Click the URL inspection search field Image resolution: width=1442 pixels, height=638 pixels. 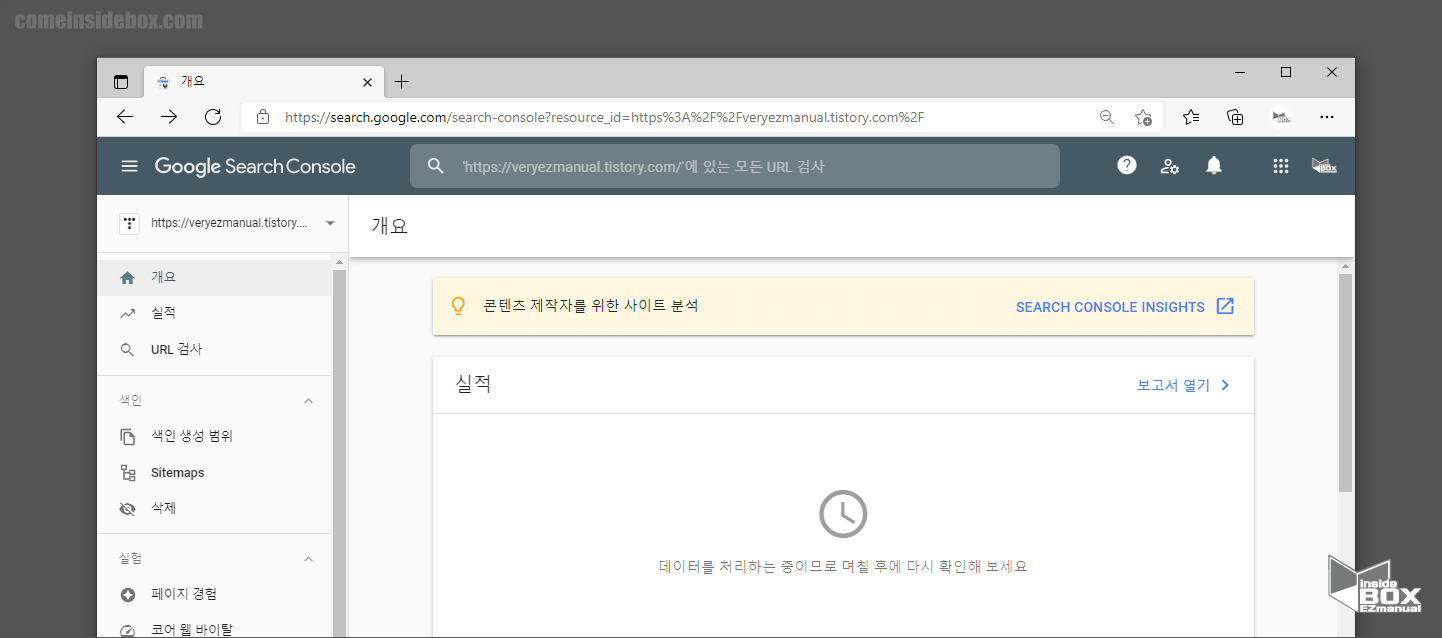click(734, 166)
